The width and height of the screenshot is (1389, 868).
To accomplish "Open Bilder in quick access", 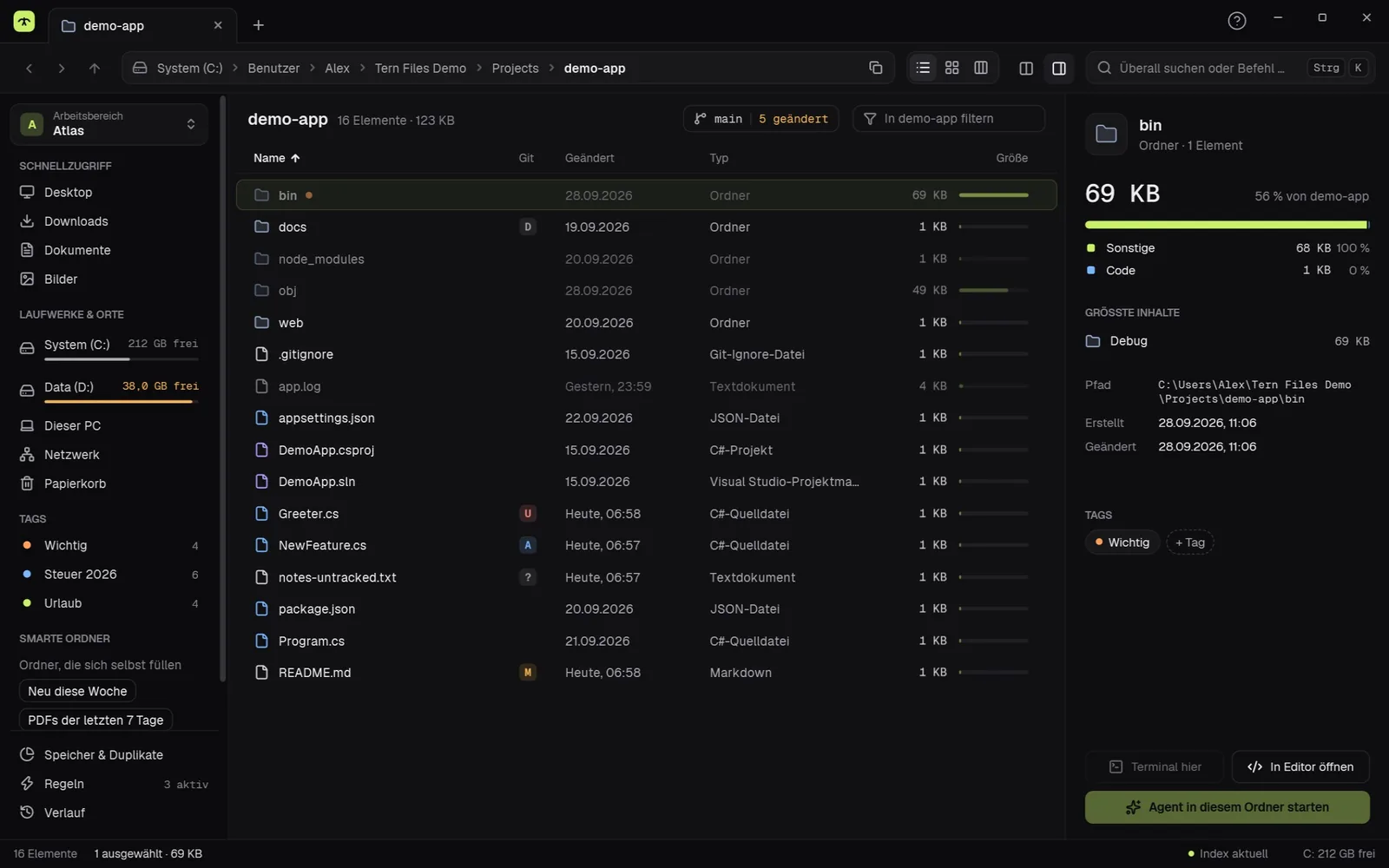I will click(109, 279).
